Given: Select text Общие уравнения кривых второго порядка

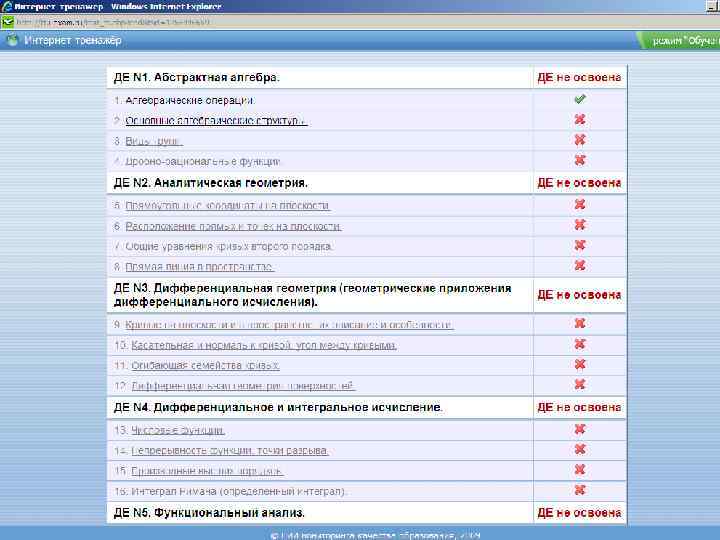Looking at the screenshot, I should [x=229, y=247].
